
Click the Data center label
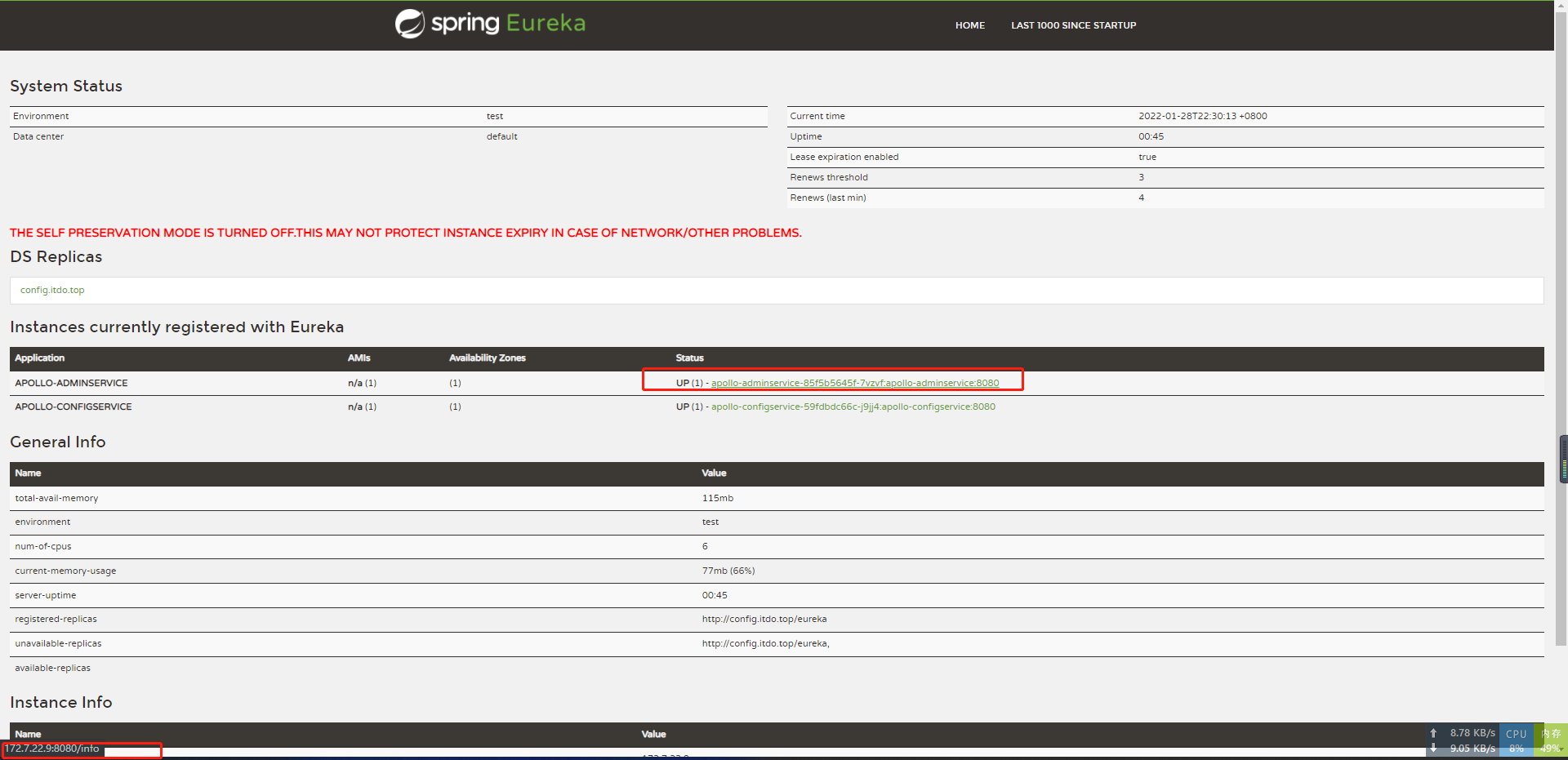[38, 136]
